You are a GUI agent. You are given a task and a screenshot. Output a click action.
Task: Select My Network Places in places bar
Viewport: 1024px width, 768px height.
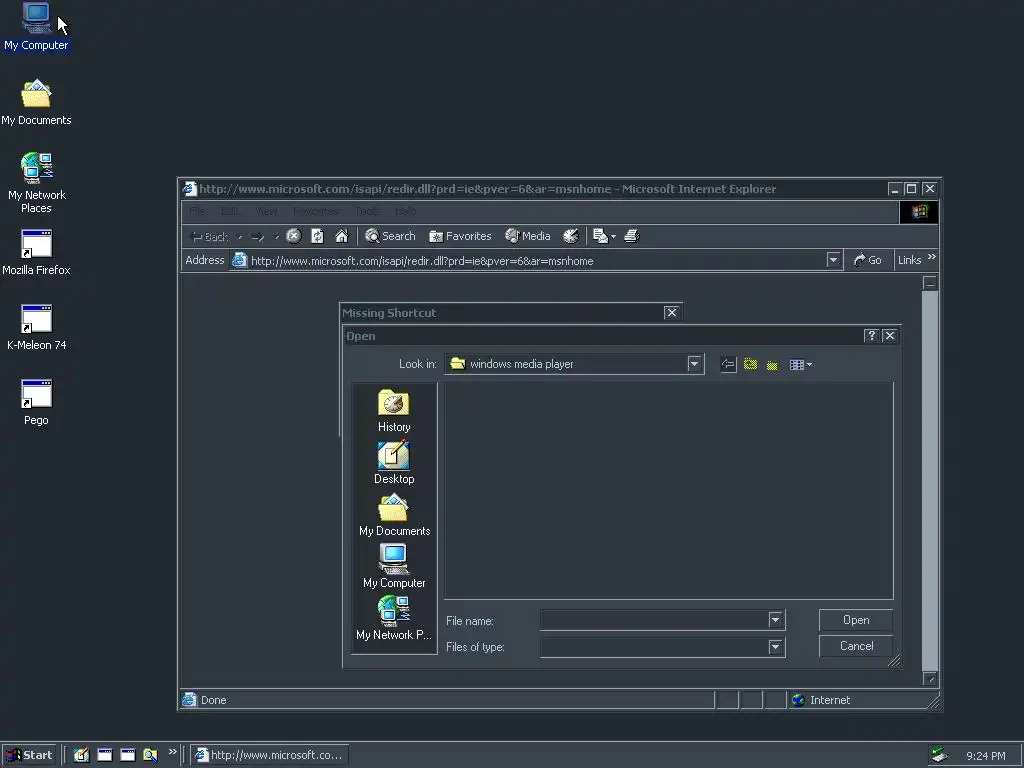coord(394,618)
